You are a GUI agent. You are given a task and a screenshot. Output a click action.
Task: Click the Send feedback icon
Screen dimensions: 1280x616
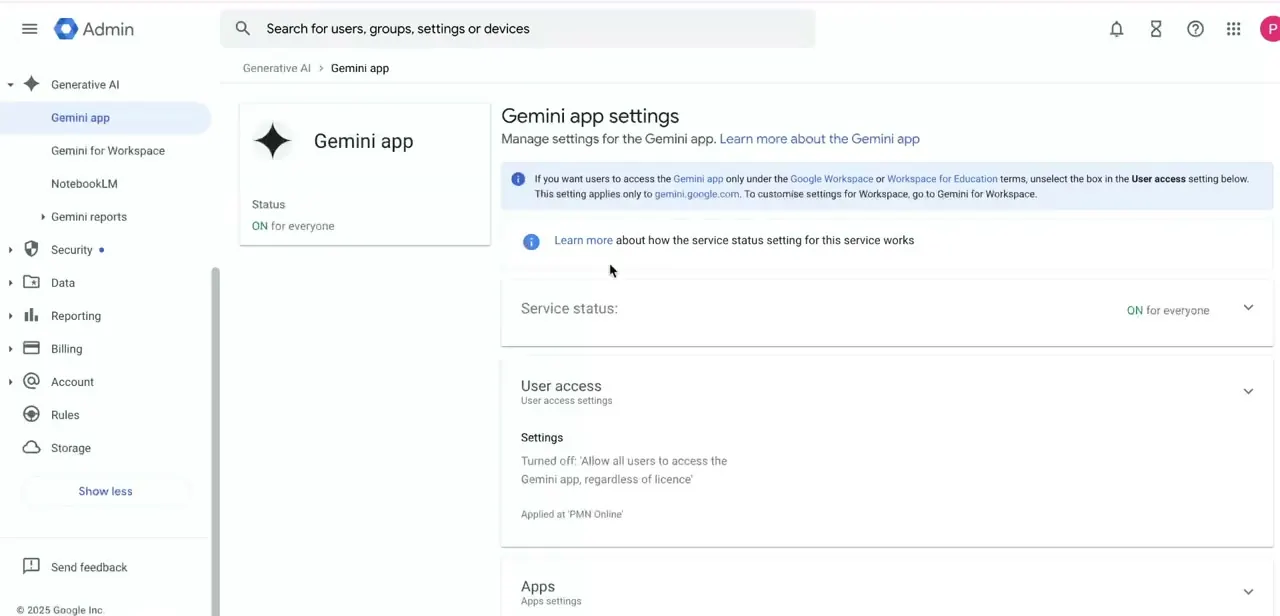tap(32, 566)
